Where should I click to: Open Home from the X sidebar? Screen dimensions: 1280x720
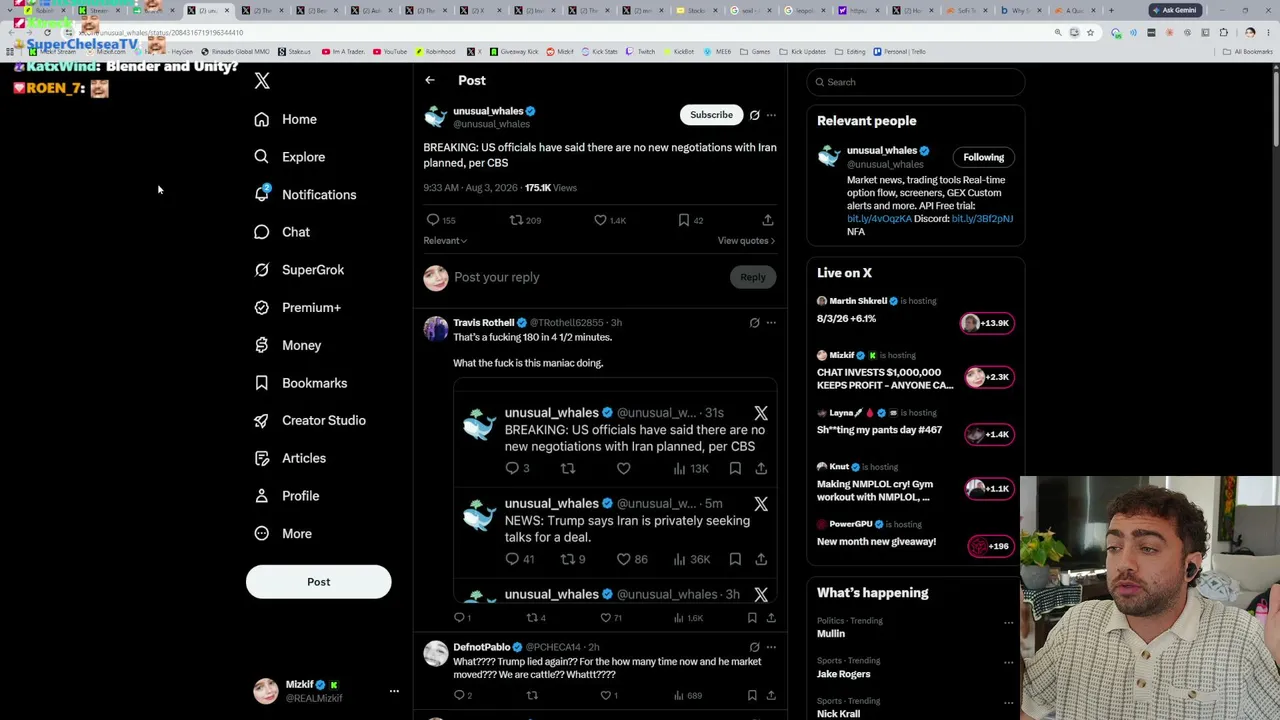pyautogui.click(x=285, y=119)
